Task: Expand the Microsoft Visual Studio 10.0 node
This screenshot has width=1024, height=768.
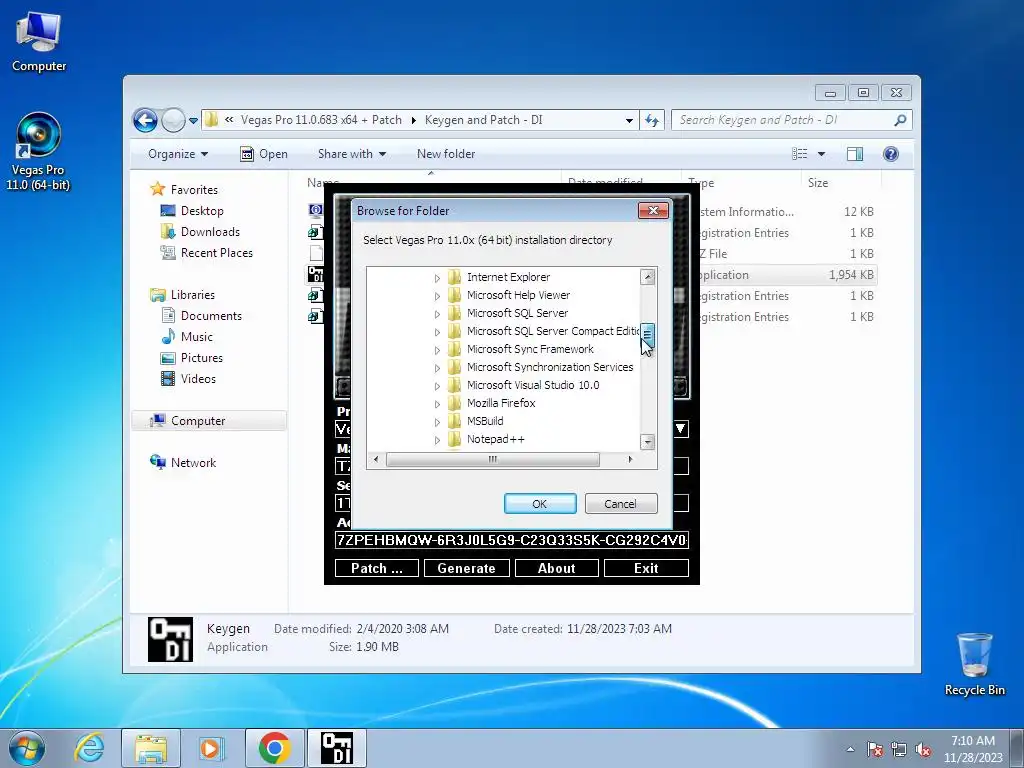Action: [x=437, y=386]
